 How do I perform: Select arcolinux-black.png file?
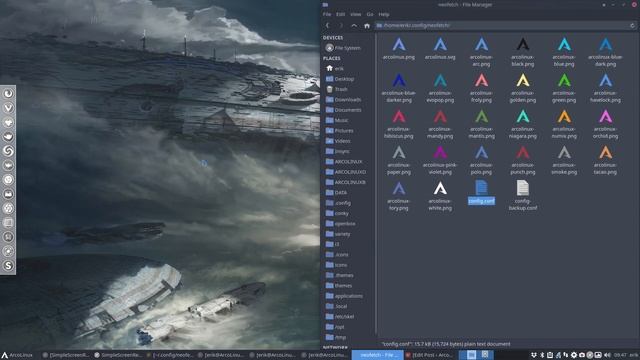click(x=523, y=52)
